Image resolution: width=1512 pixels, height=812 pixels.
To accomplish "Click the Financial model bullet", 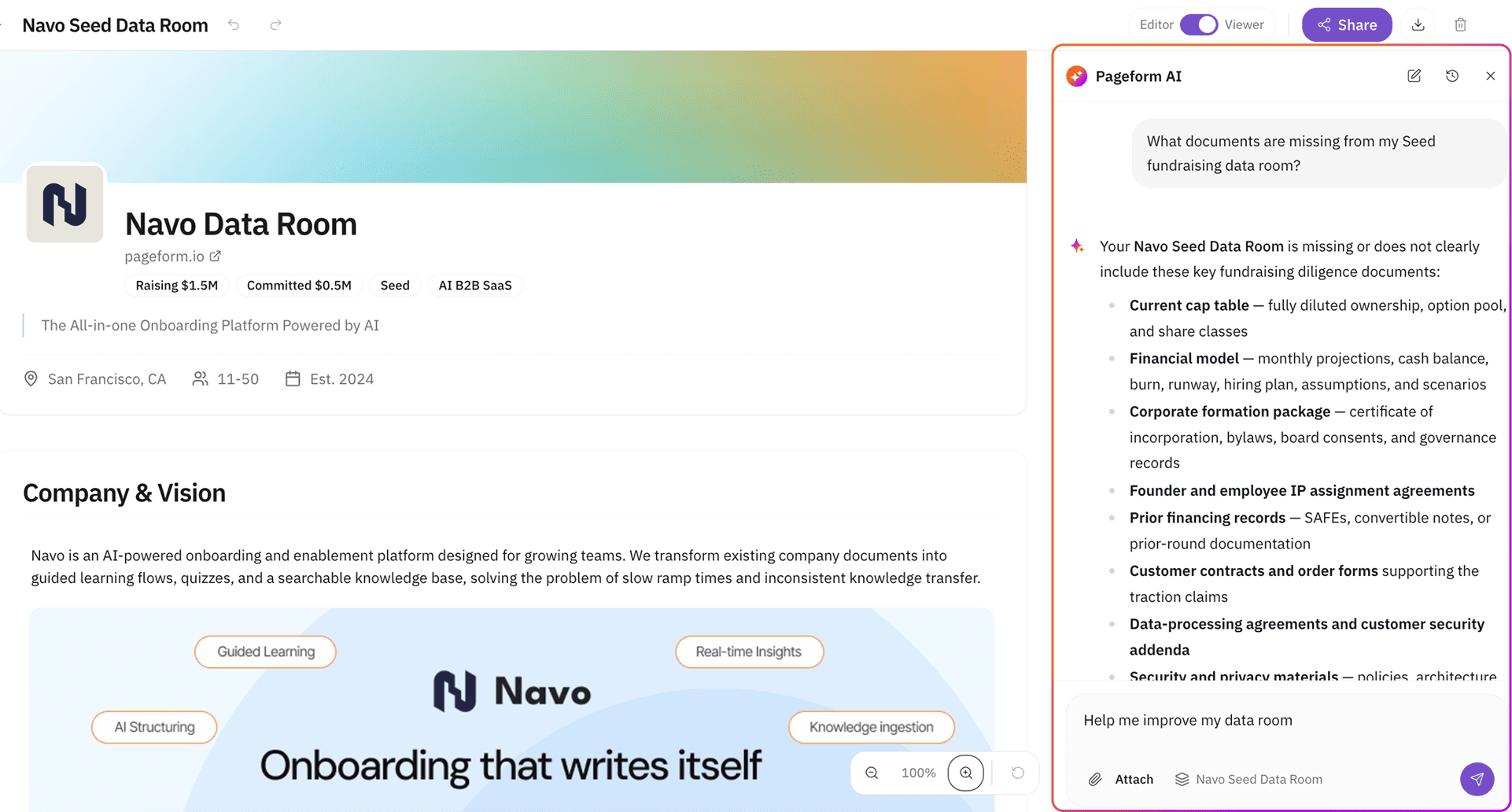I will 1310,371.
